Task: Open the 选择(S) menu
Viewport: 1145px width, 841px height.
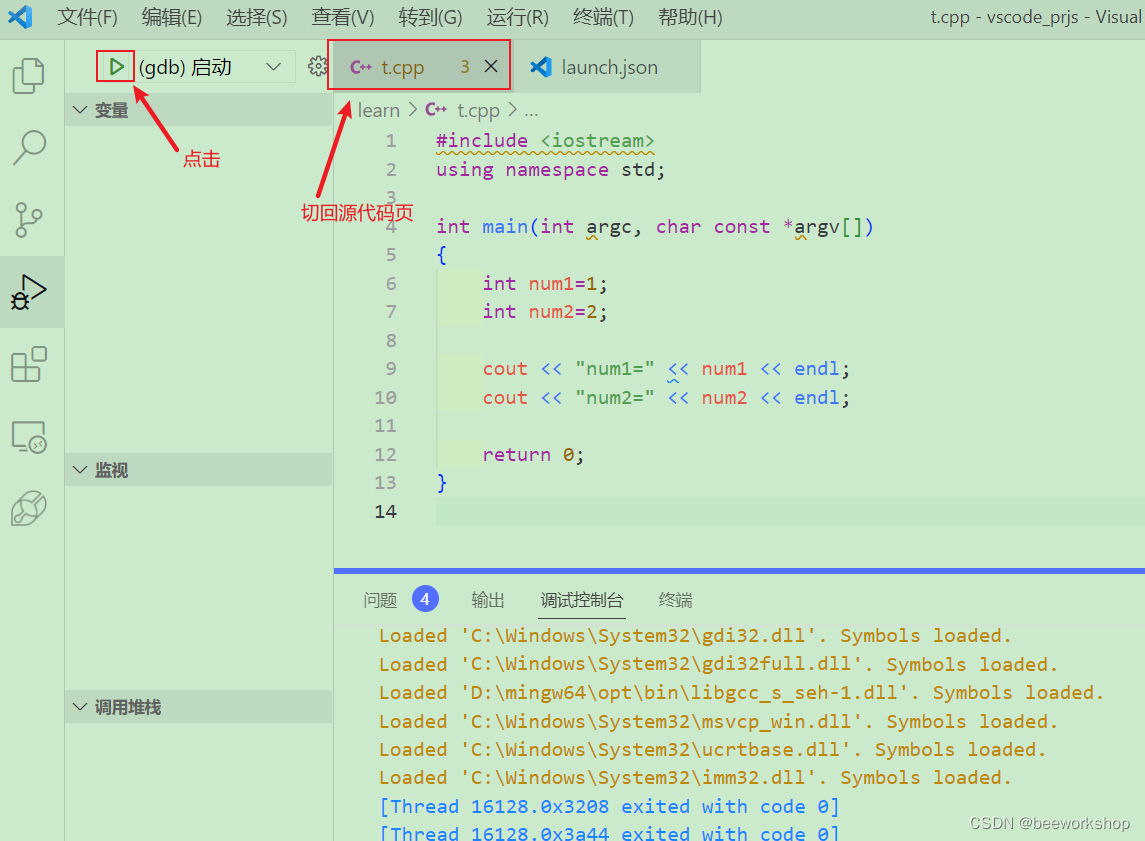Action: click(x=256, y=17)
